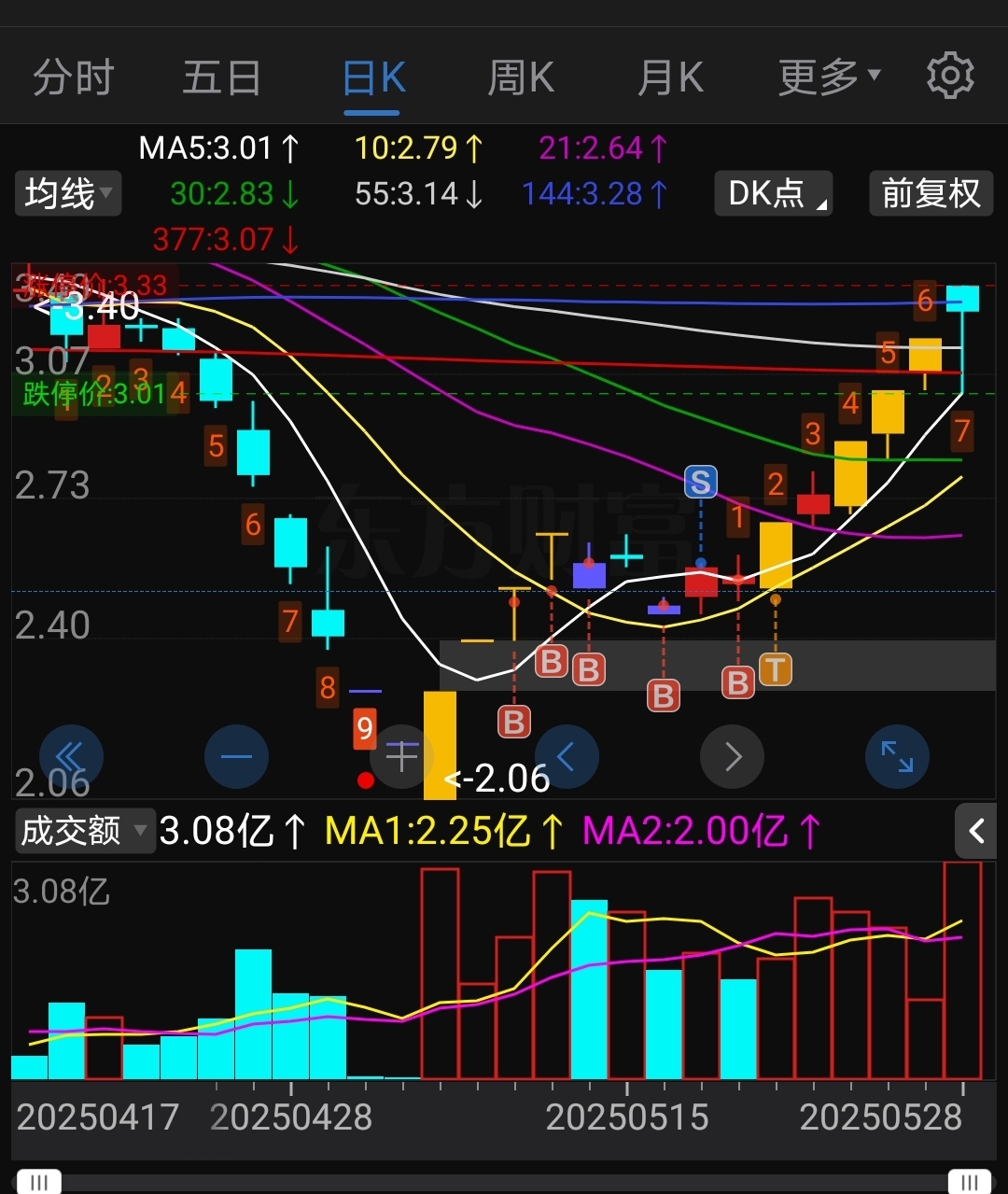Open the 更多 more periods dropdown
This screenshot has height=1194, width=1008.
click(829, 77)
